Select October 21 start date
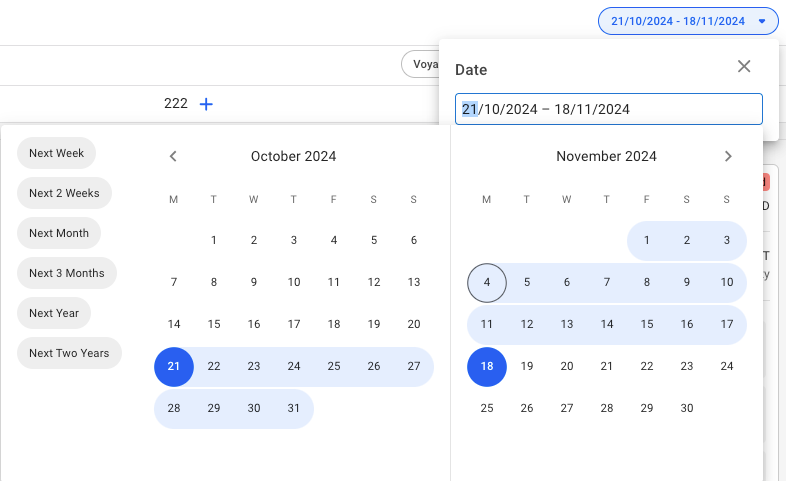786x481 pixels. pyautogui.click(x=174, y=367)
